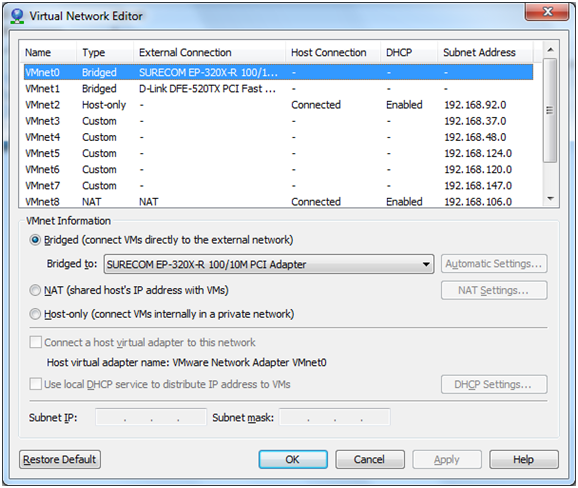Open the Bridged to adapter dropdown

point(269,264)
